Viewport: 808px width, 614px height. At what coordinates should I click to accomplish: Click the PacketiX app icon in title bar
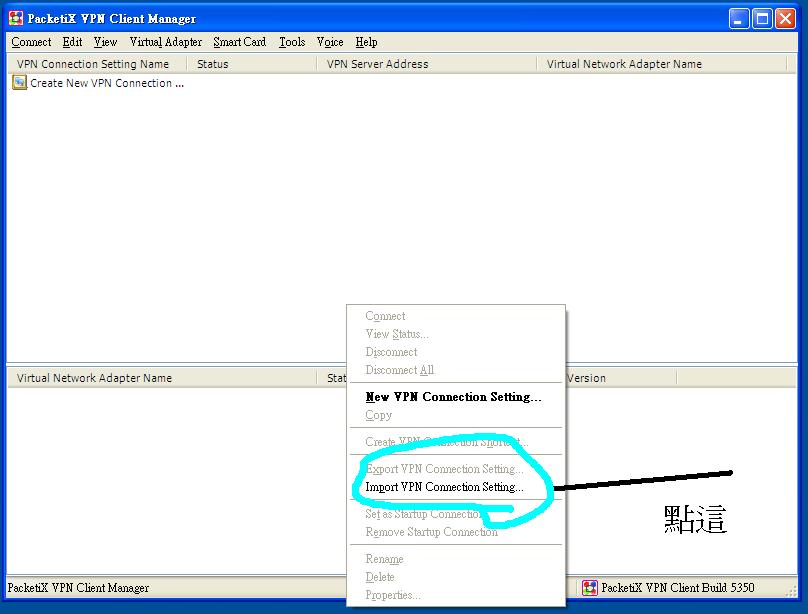coord(15,19)
